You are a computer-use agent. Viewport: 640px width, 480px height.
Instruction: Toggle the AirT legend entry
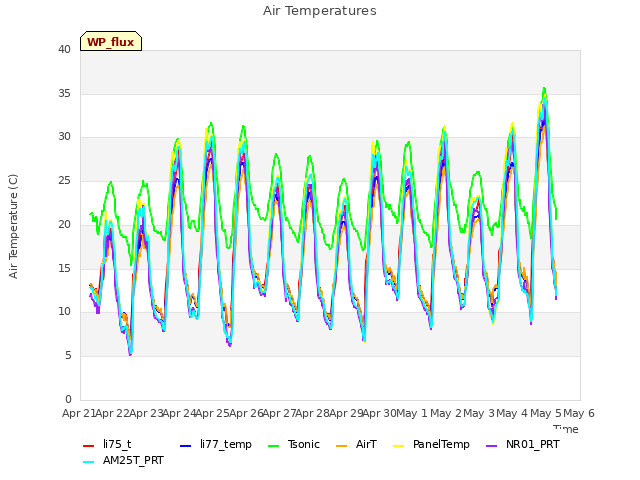coord(356,444)
